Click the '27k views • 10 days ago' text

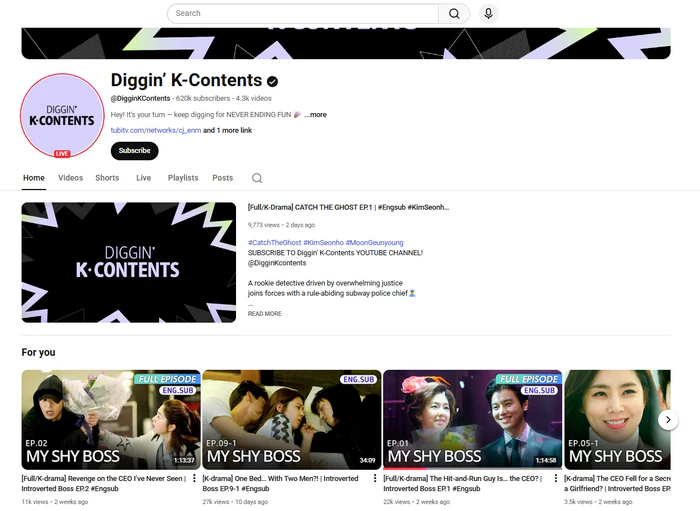tap(235, 502)
